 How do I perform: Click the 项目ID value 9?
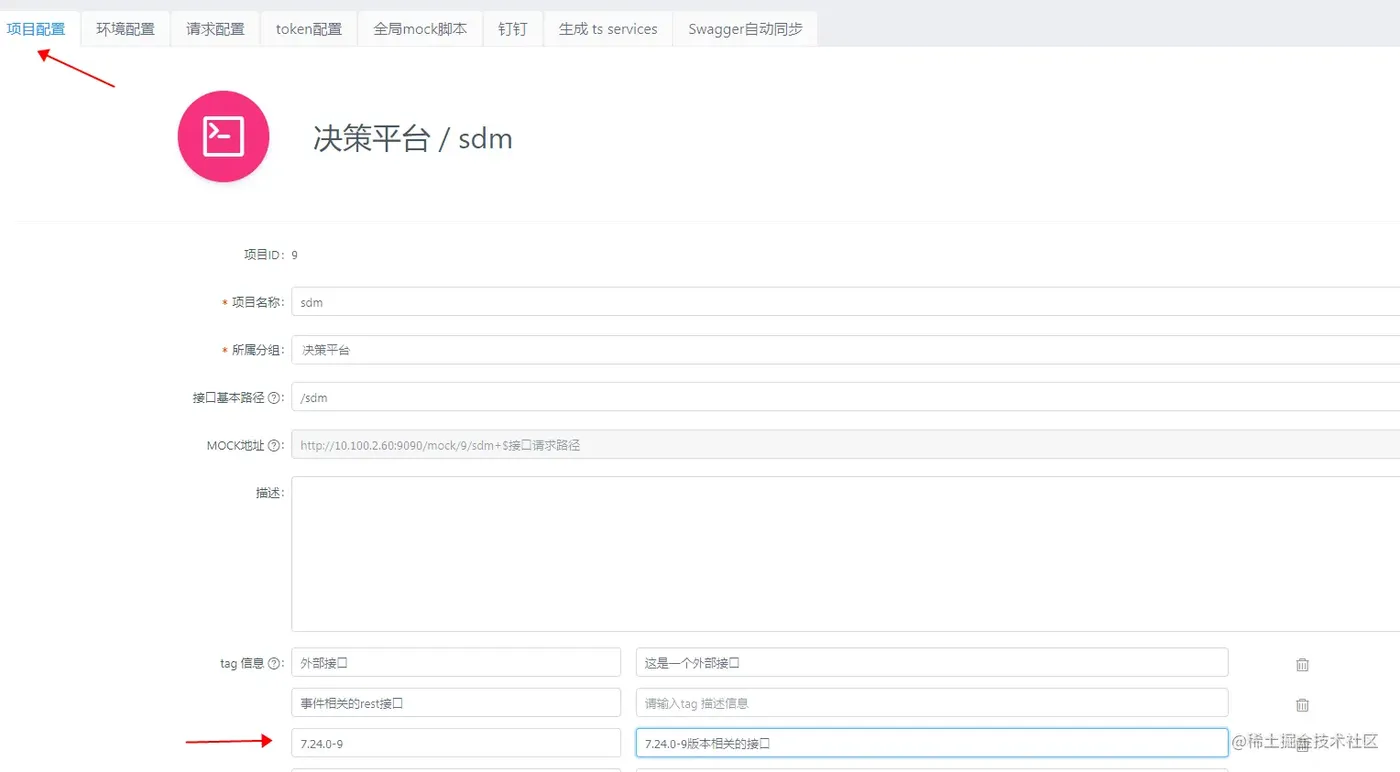[294, 255]
